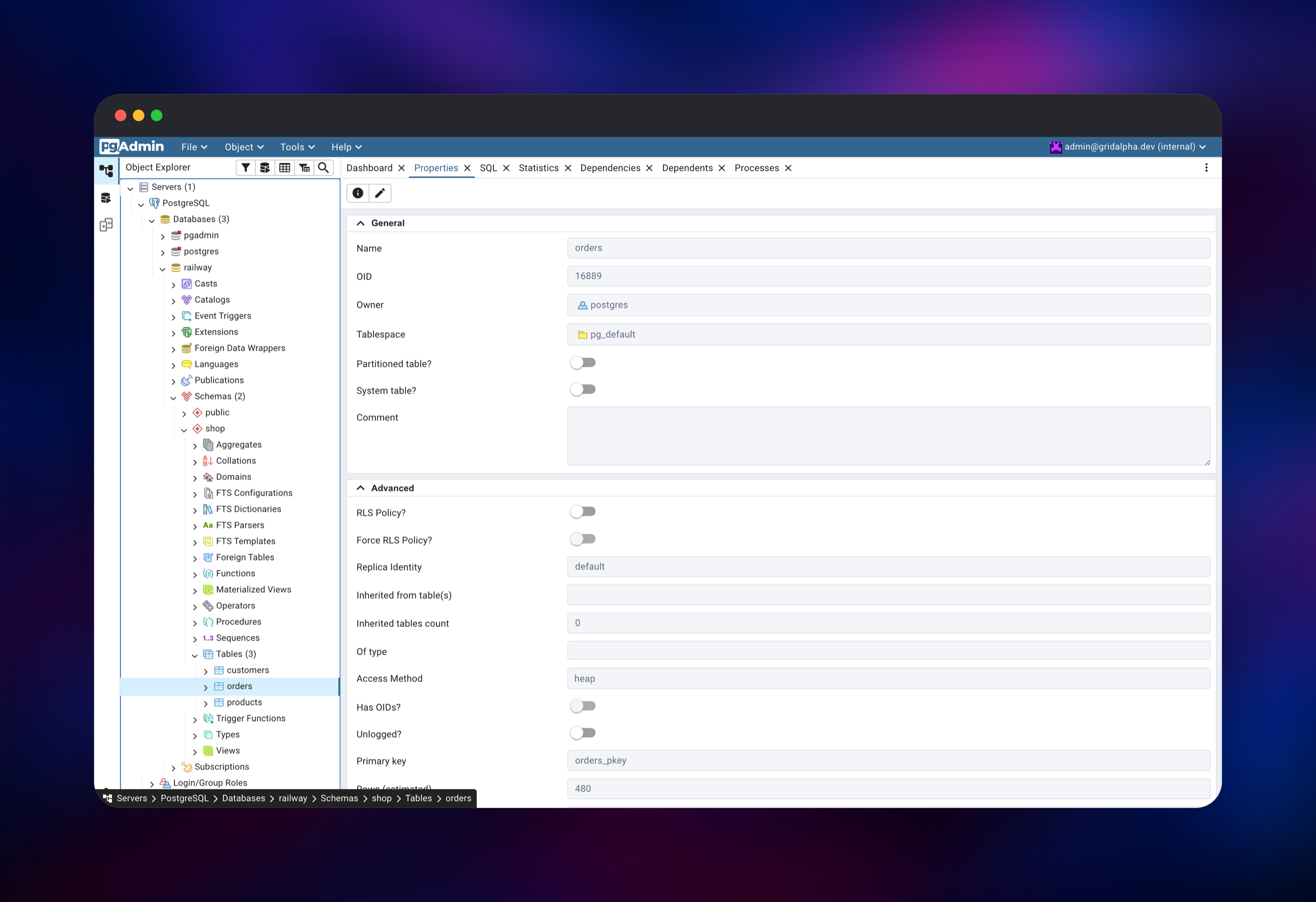
Task: Click the Subscriptions node icon
Action: pyautogui.click(x=186, y=767)
